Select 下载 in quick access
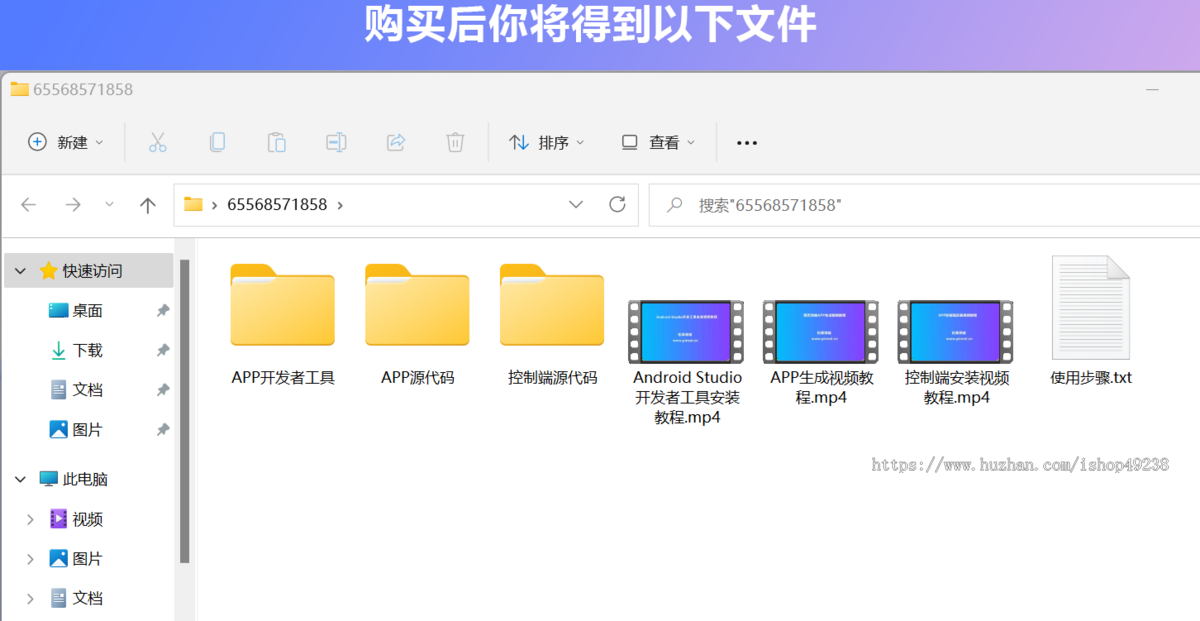This screenshot has width=1200, height=621. pos(89,350)
